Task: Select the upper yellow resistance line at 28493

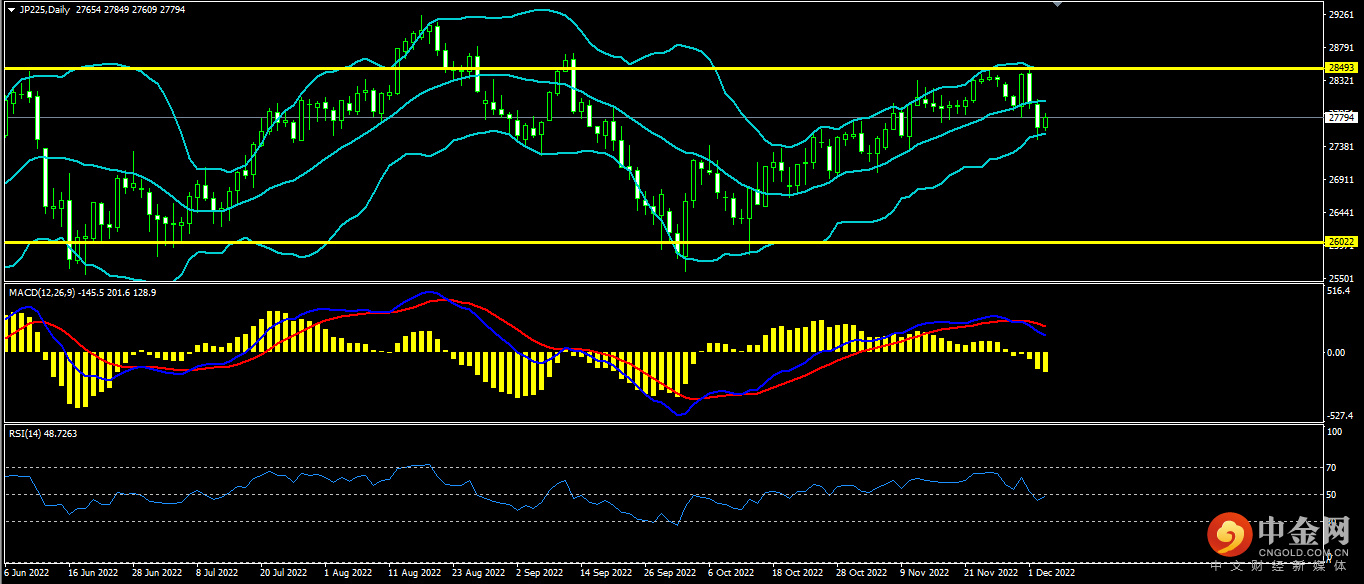Action: click(600, 68)
